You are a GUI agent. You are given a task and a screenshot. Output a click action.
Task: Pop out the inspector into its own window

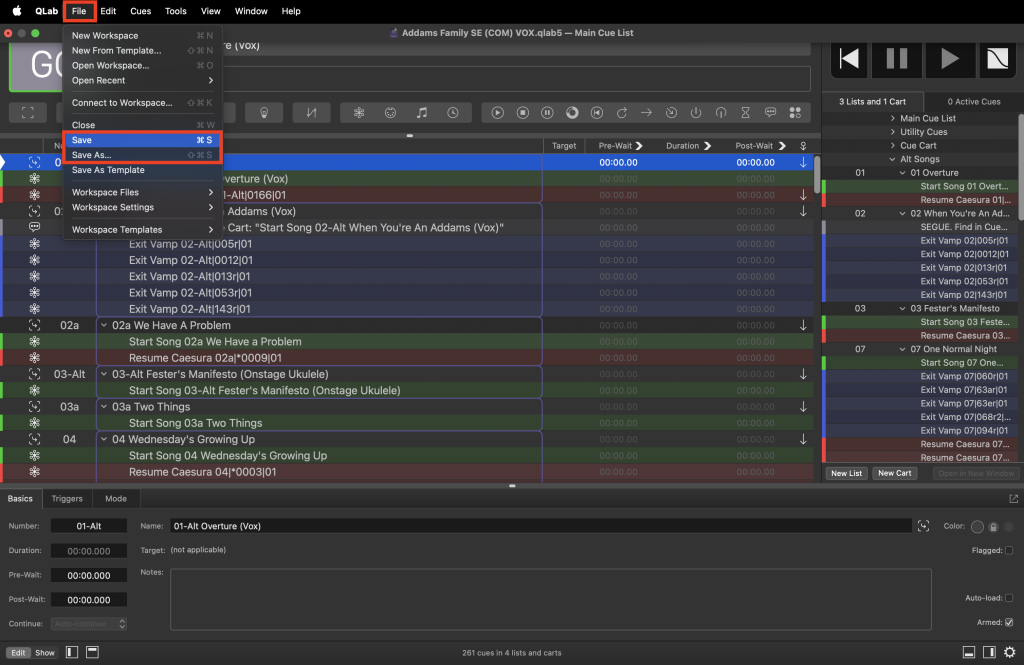1014,498
